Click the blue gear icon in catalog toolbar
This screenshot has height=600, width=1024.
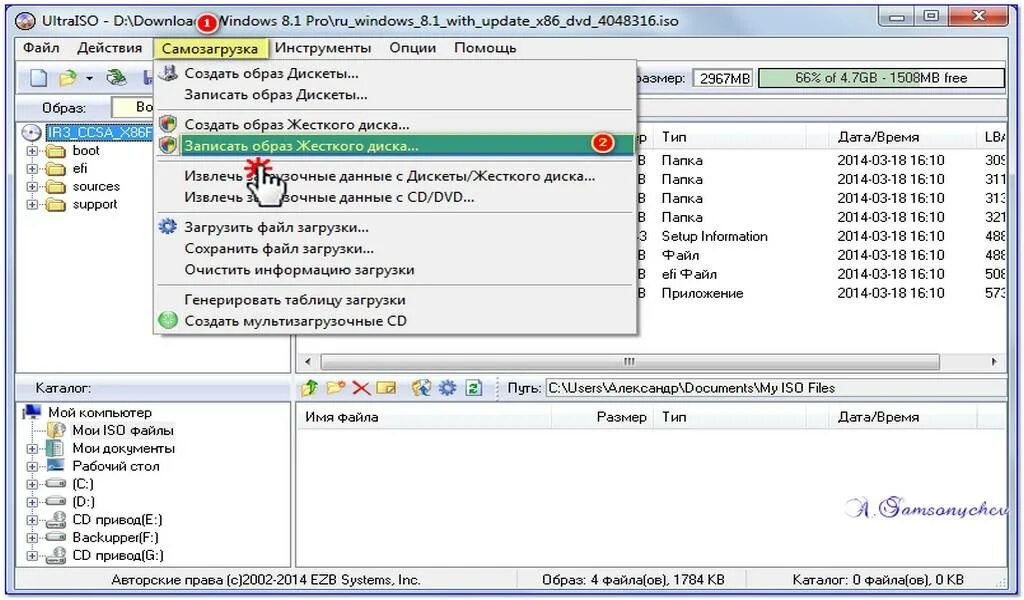coord(447,388)
